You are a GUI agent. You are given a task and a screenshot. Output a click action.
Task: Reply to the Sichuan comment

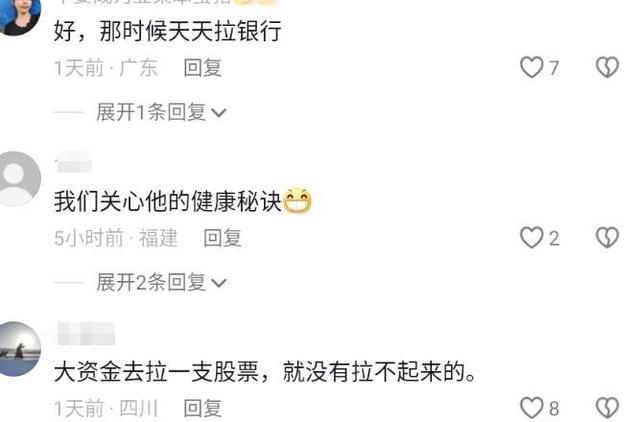[203, 408]
